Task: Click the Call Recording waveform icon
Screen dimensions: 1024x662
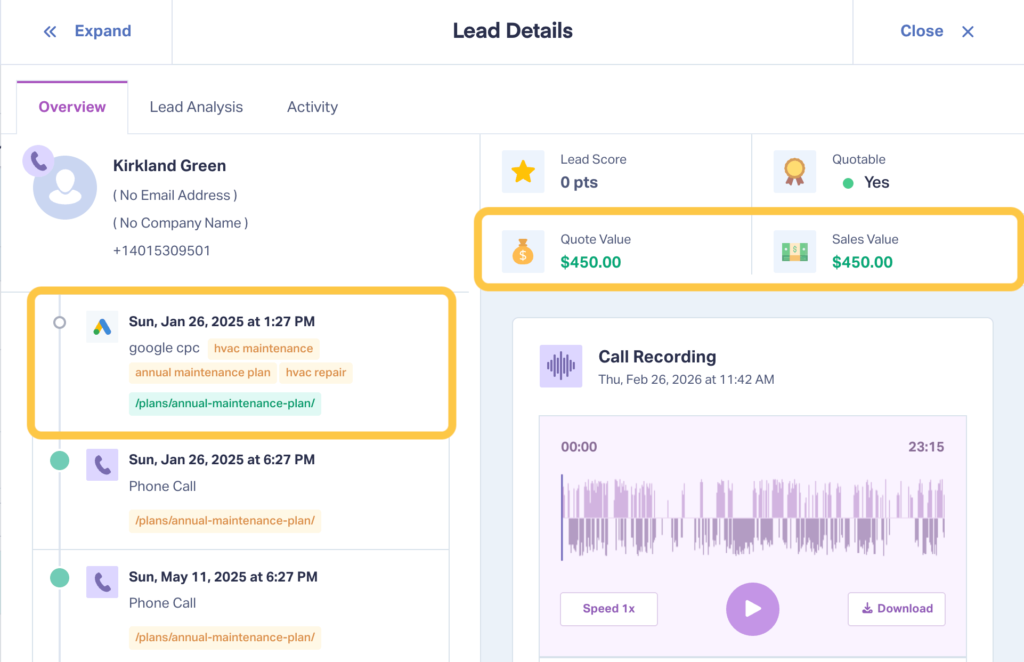Action: point(560,366)
